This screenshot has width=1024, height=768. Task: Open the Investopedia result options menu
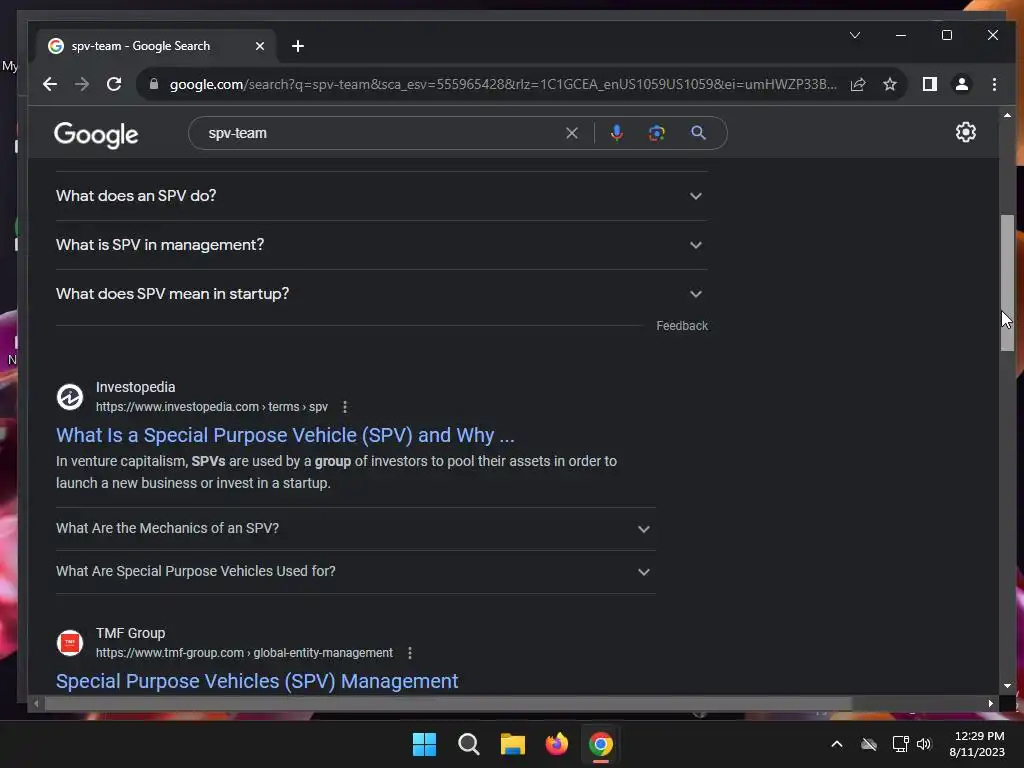coord(345,407)
